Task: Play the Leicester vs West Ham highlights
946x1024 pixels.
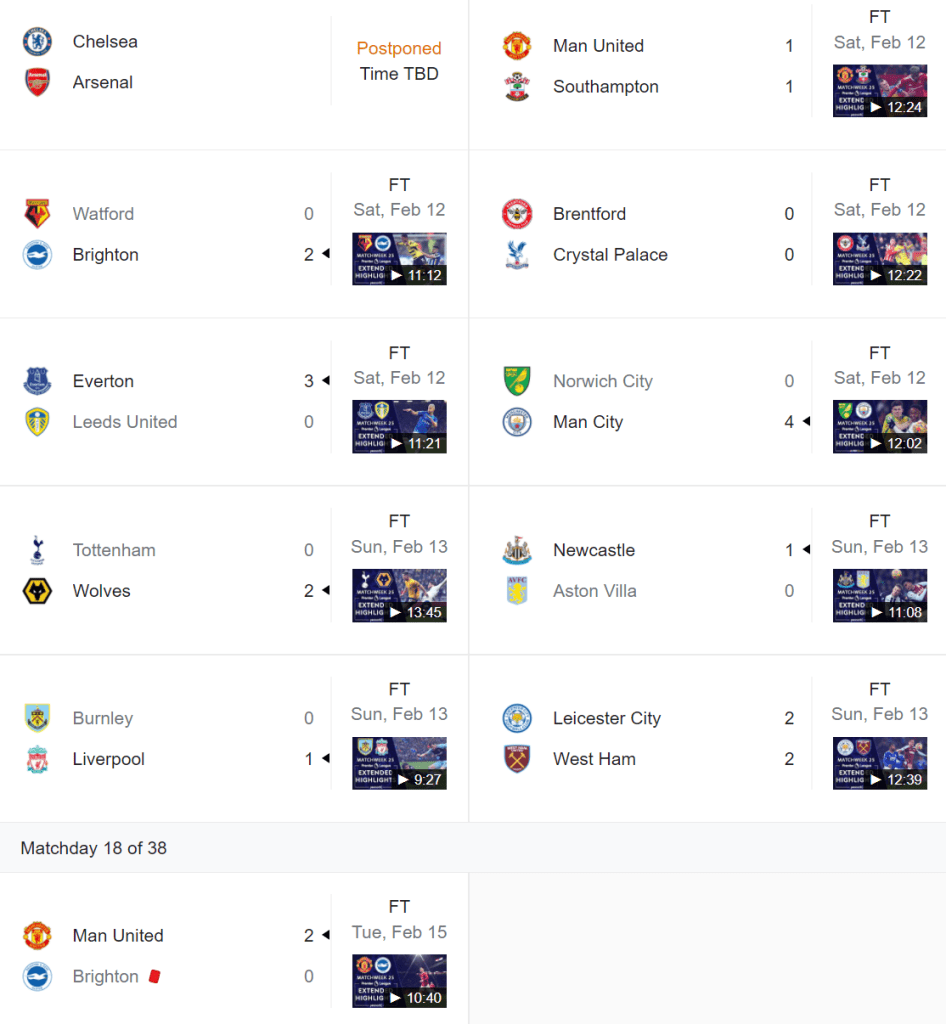Action: [879, 764]
